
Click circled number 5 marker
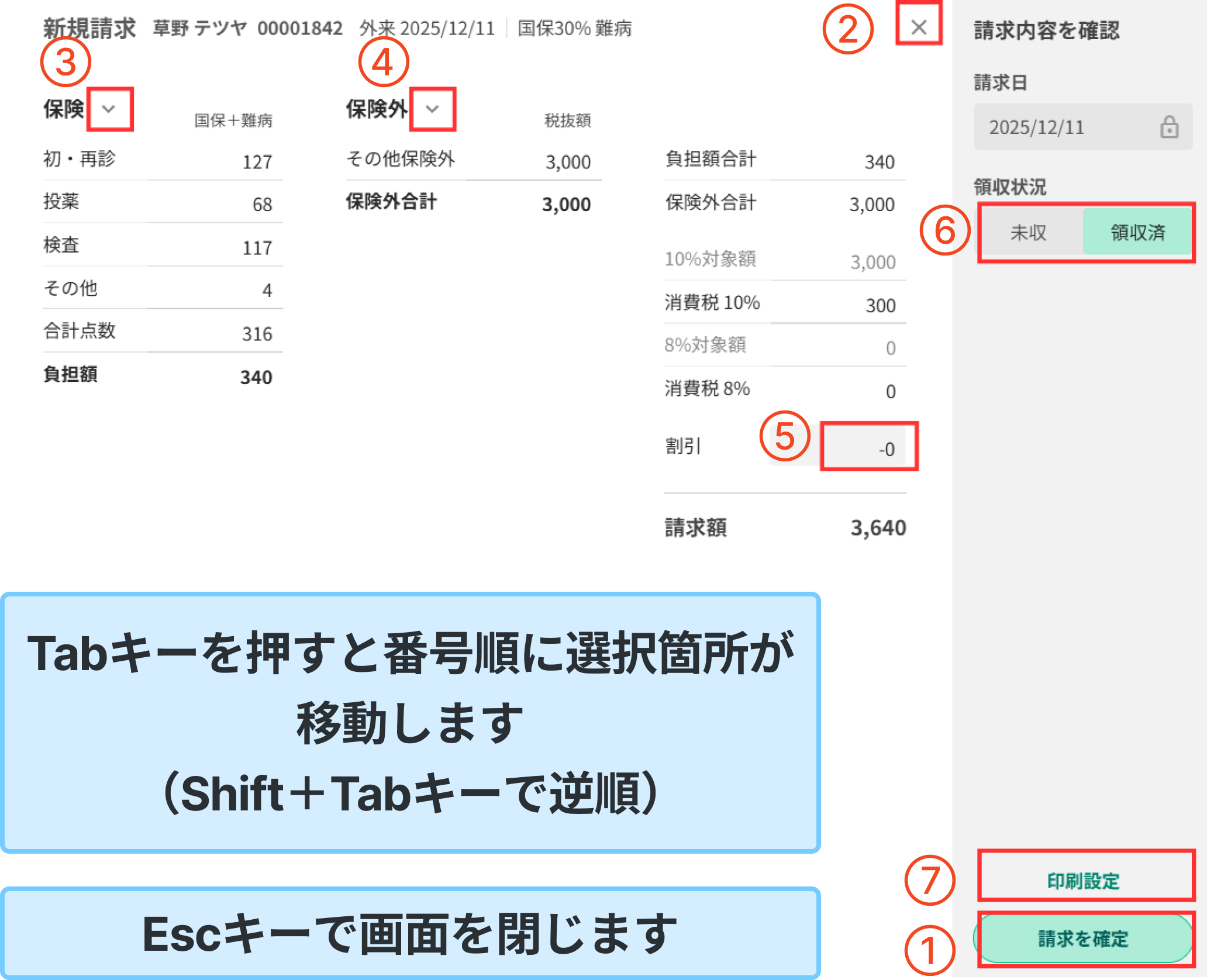click(x=785, y=436)
